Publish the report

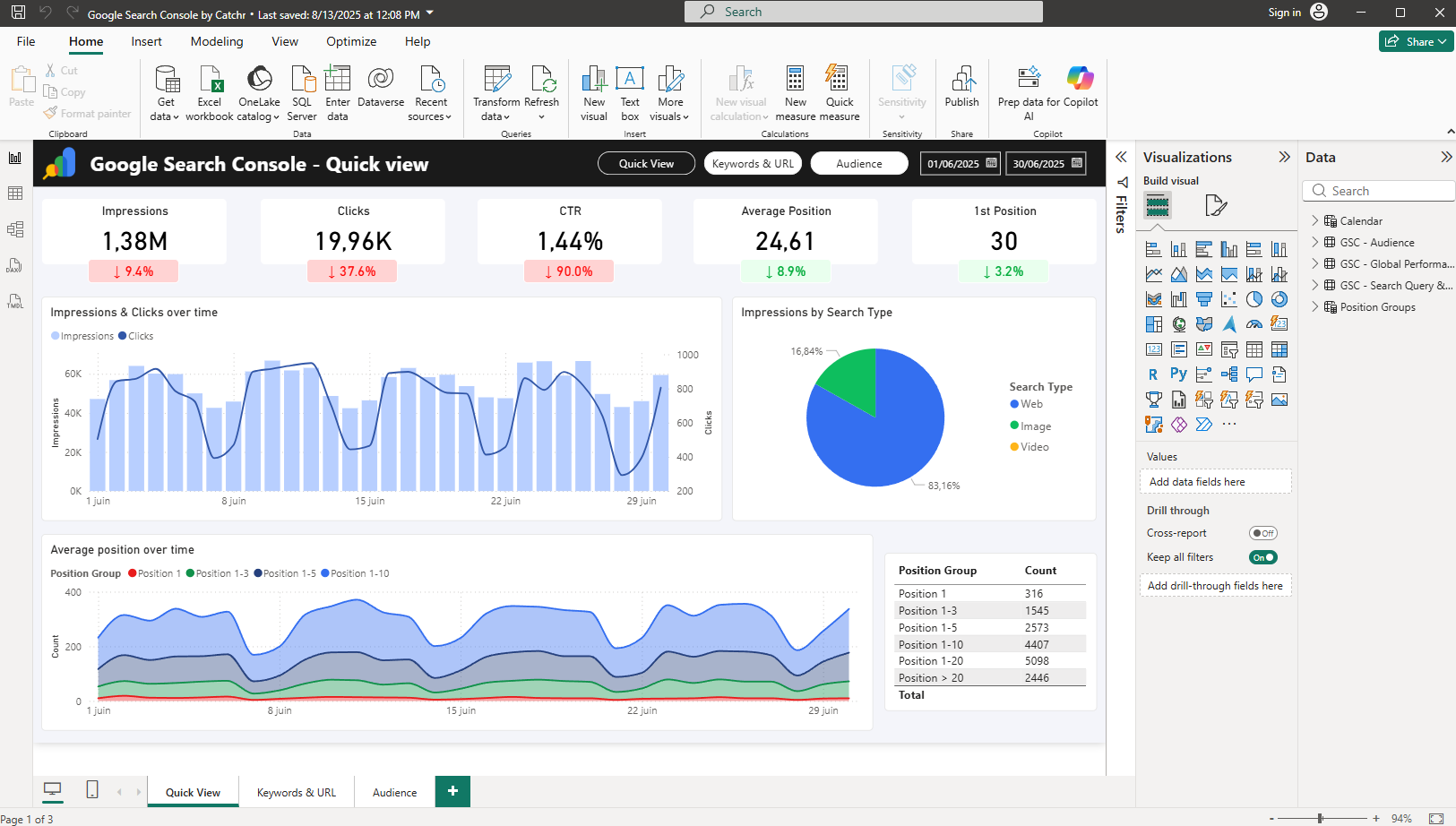click(x=961, y=90)
